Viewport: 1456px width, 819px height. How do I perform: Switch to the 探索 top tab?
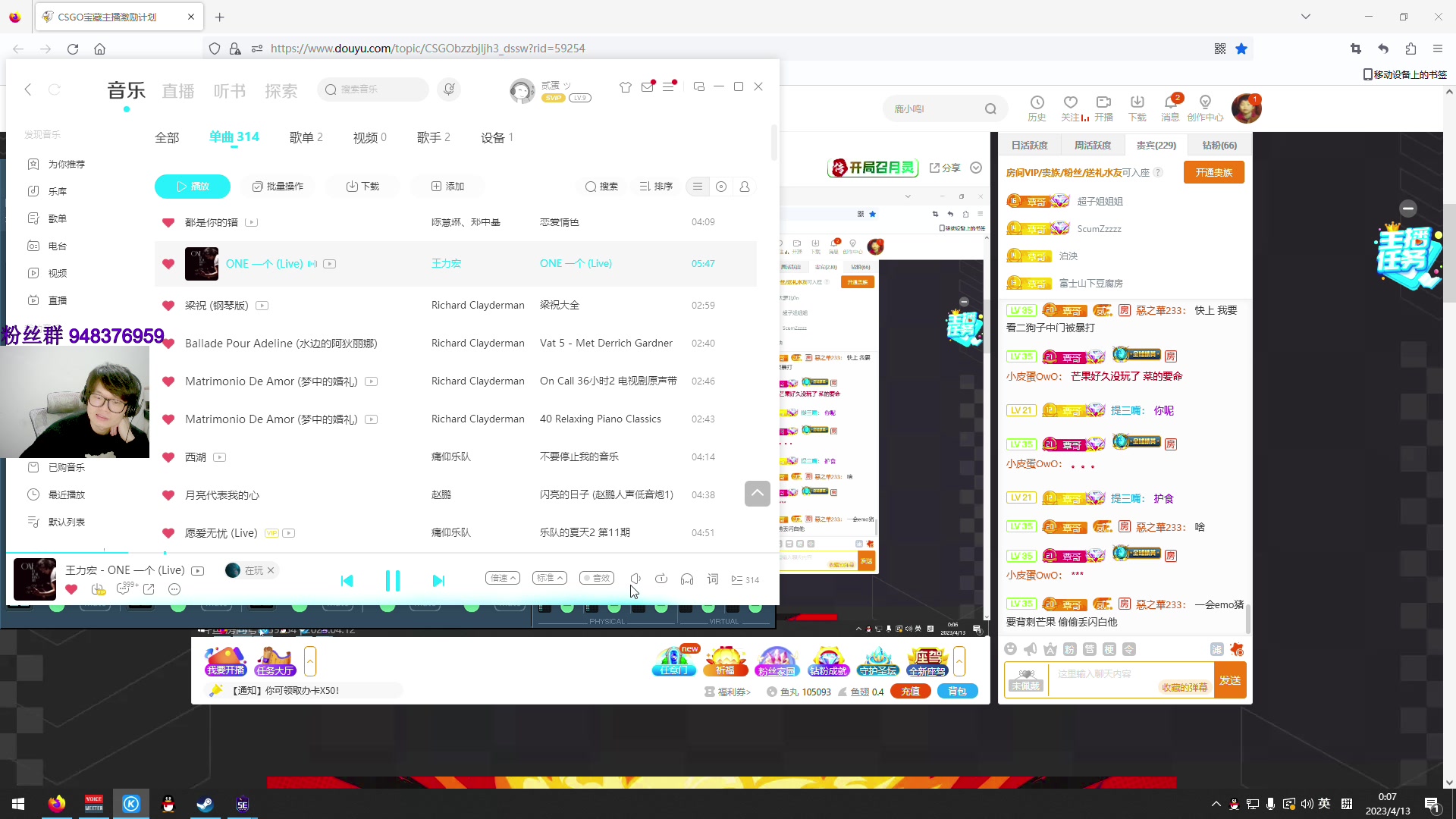(281, 91)
